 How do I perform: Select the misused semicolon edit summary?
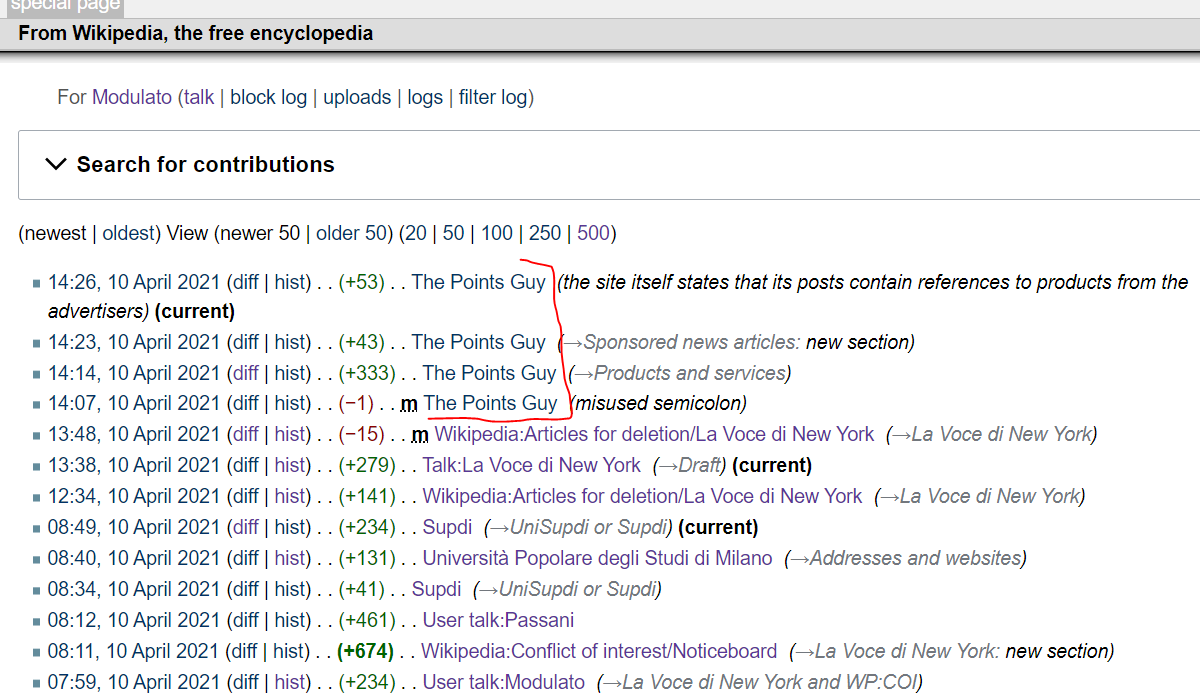click(x=660, y=403)
